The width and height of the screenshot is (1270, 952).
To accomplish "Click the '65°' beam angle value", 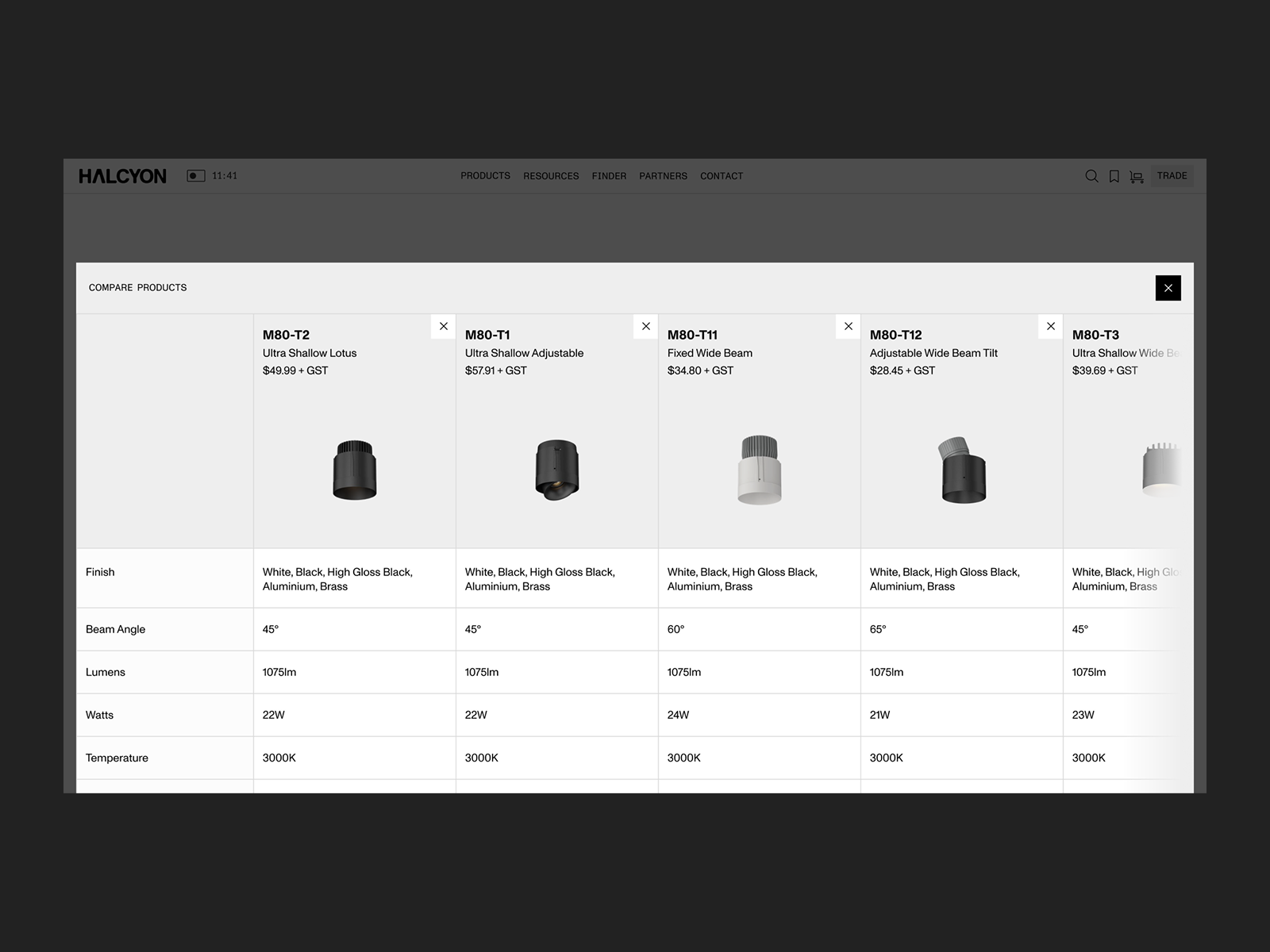I will point(878,629).
